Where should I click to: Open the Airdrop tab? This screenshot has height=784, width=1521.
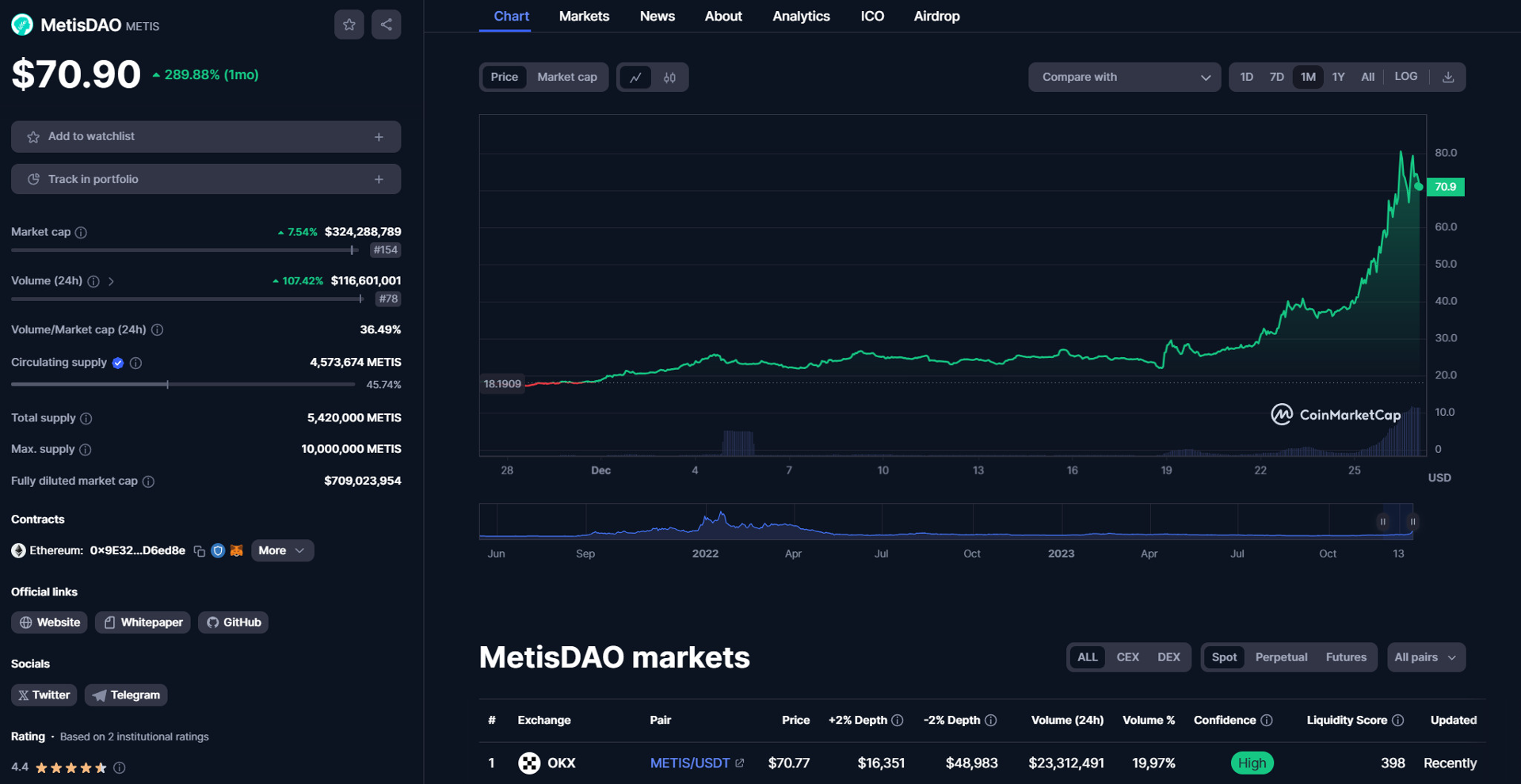936,16
